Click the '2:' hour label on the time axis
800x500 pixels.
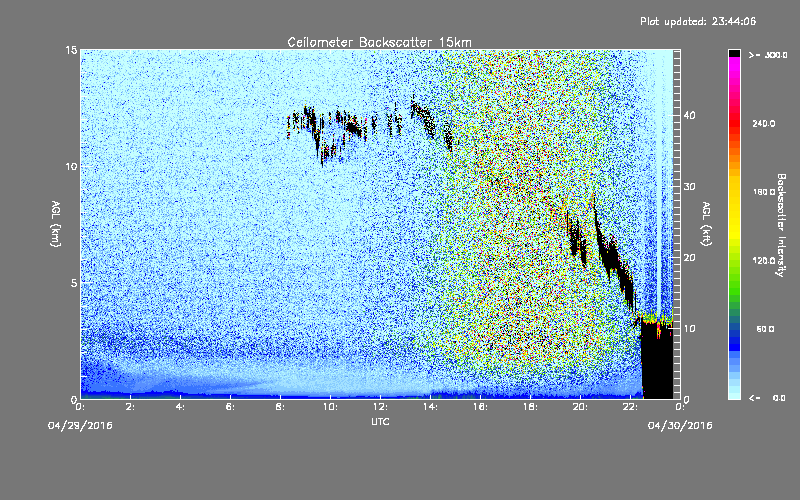[x=130, y=407]
